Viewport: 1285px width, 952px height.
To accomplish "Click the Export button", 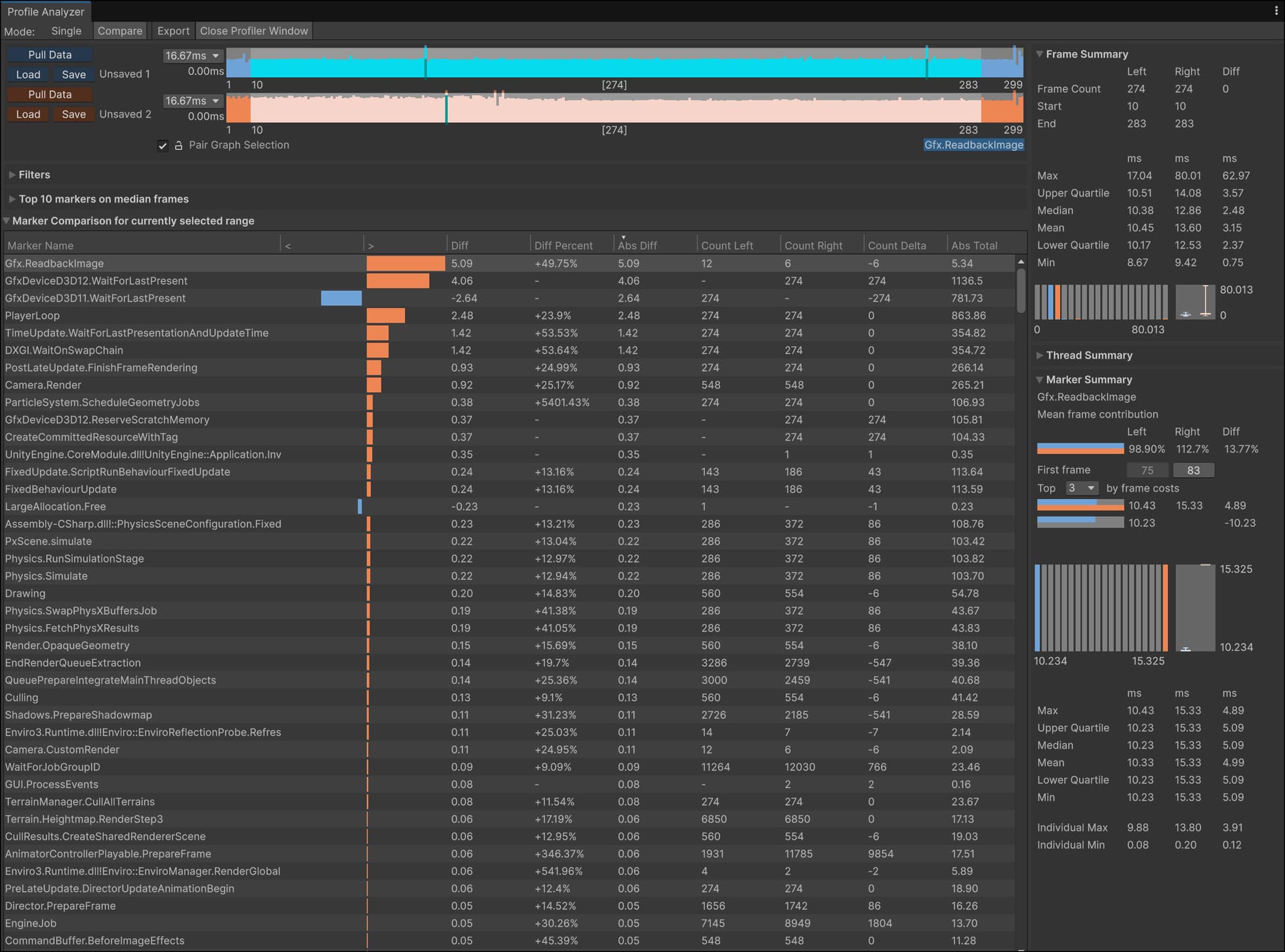I will click(x=173, y=31).
